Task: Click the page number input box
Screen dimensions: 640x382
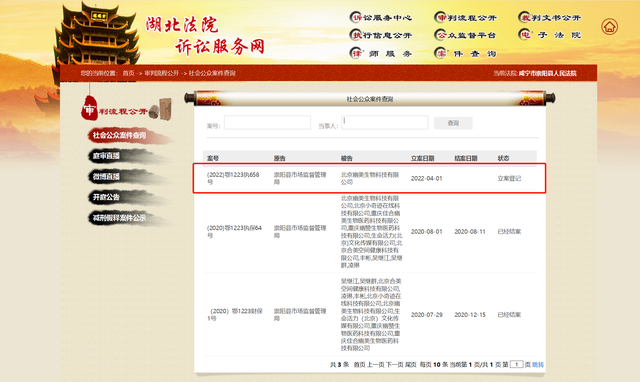Action: tap(516, 364)
